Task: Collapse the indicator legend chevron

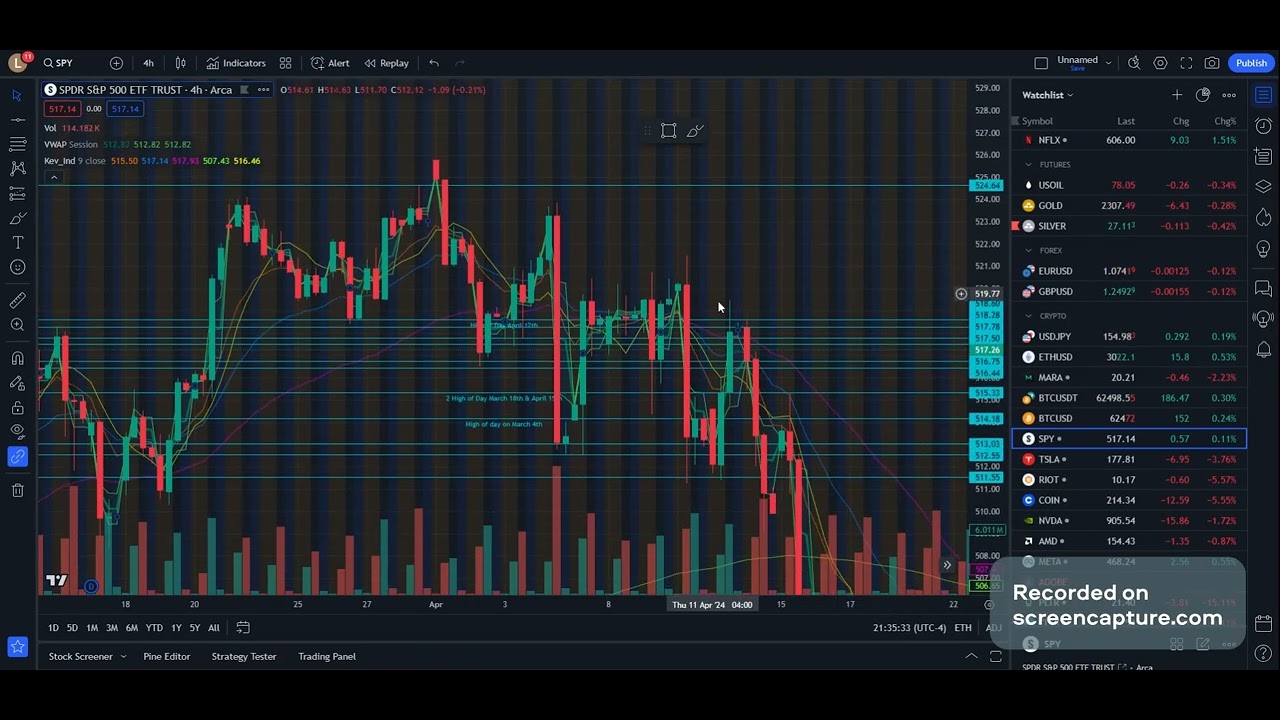Action: (54, 177)
